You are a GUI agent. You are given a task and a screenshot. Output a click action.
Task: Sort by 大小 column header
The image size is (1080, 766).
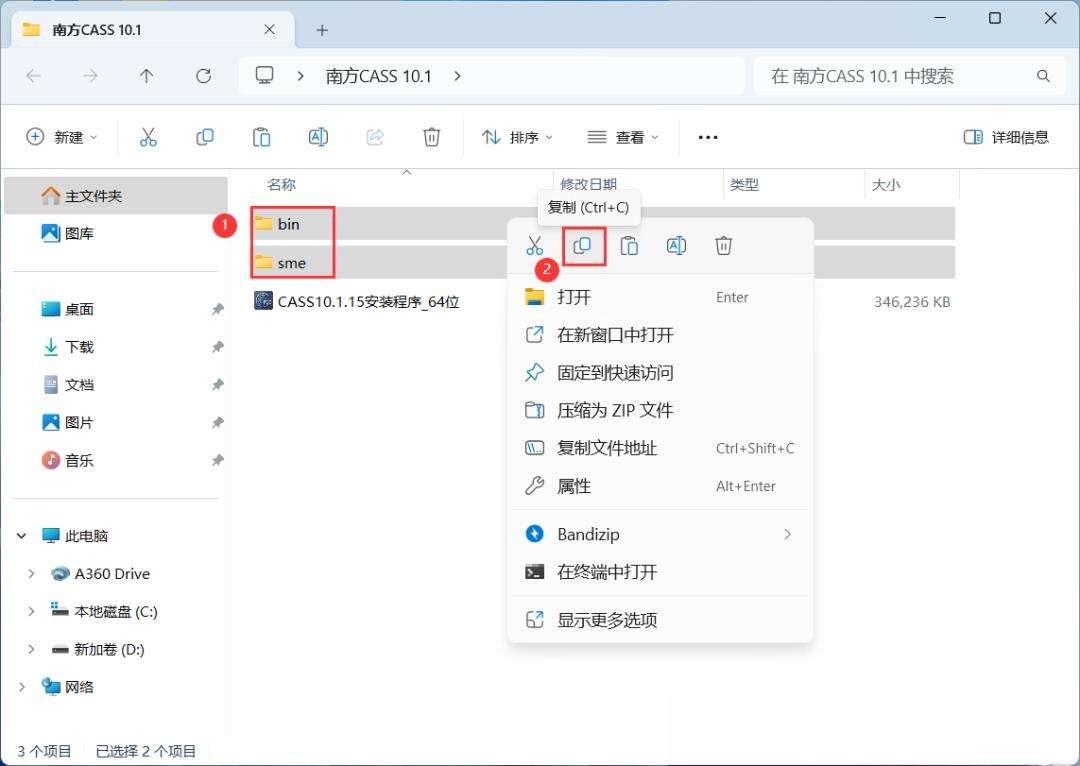[x=886, y=185]
